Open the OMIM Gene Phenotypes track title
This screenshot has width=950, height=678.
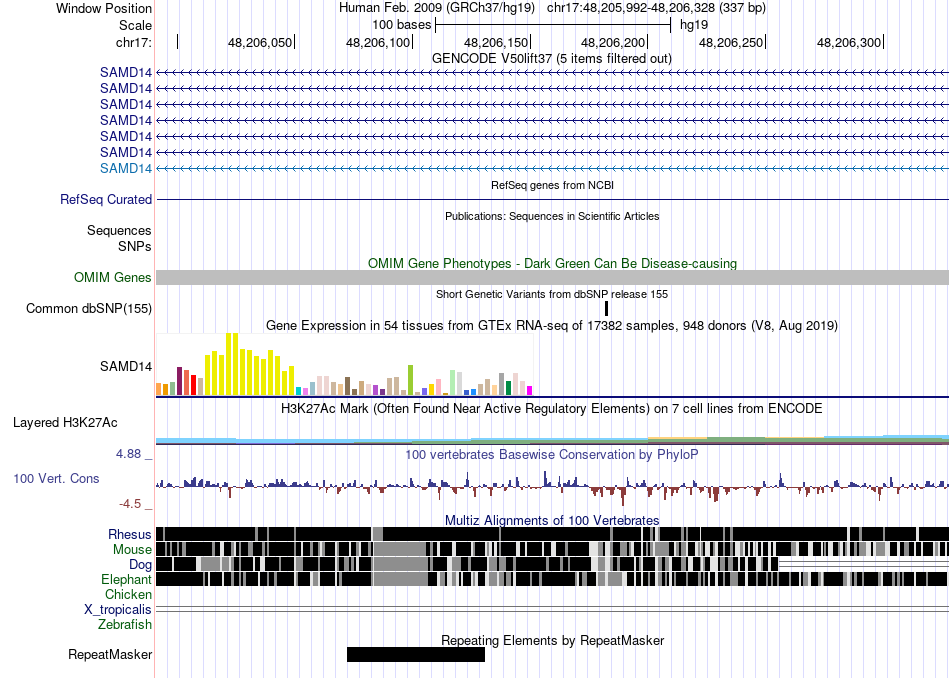pyautogui.click(x=552, y=264)
